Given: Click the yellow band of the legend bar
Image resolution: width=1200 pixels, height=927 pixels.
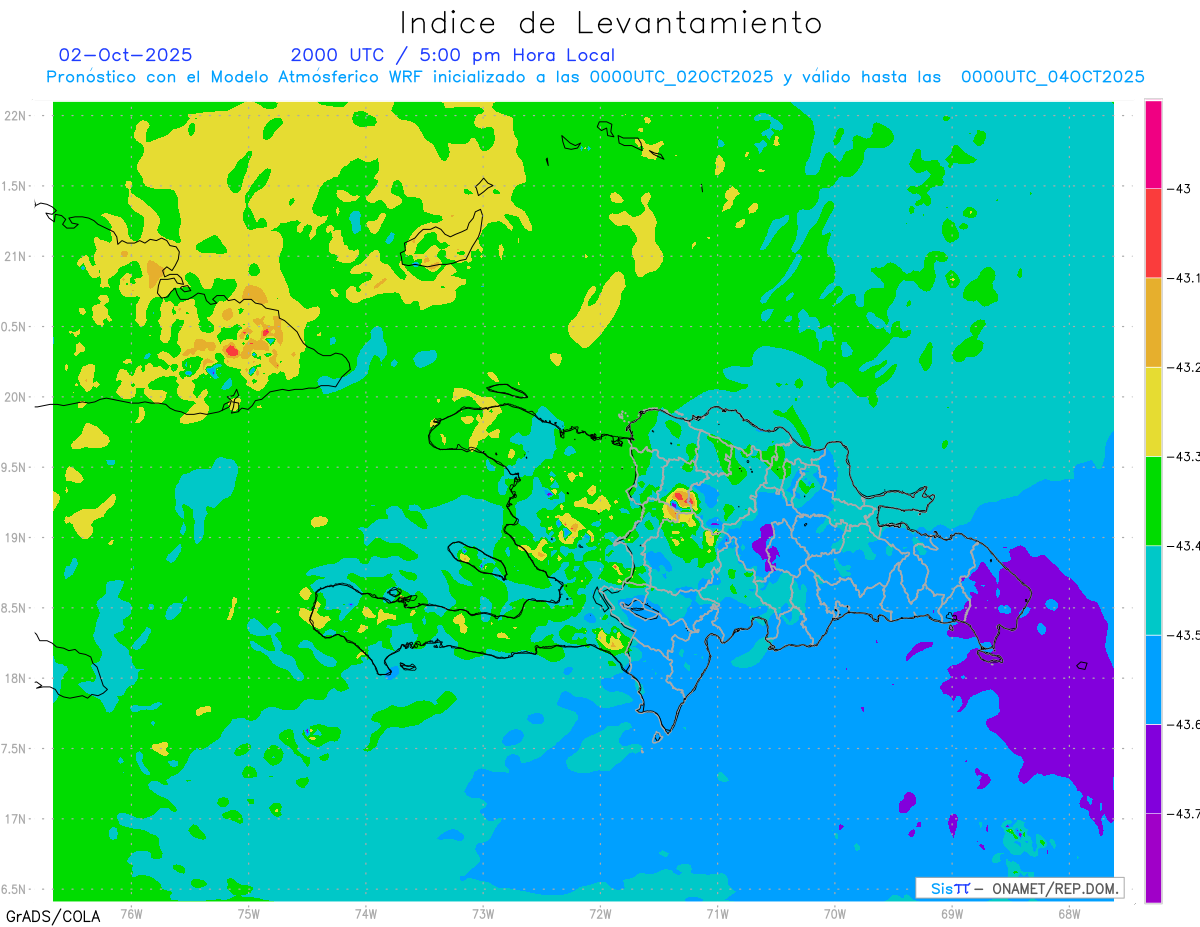Looking at the screenshot, I should pyautogui.click(x=1153, y=411).
